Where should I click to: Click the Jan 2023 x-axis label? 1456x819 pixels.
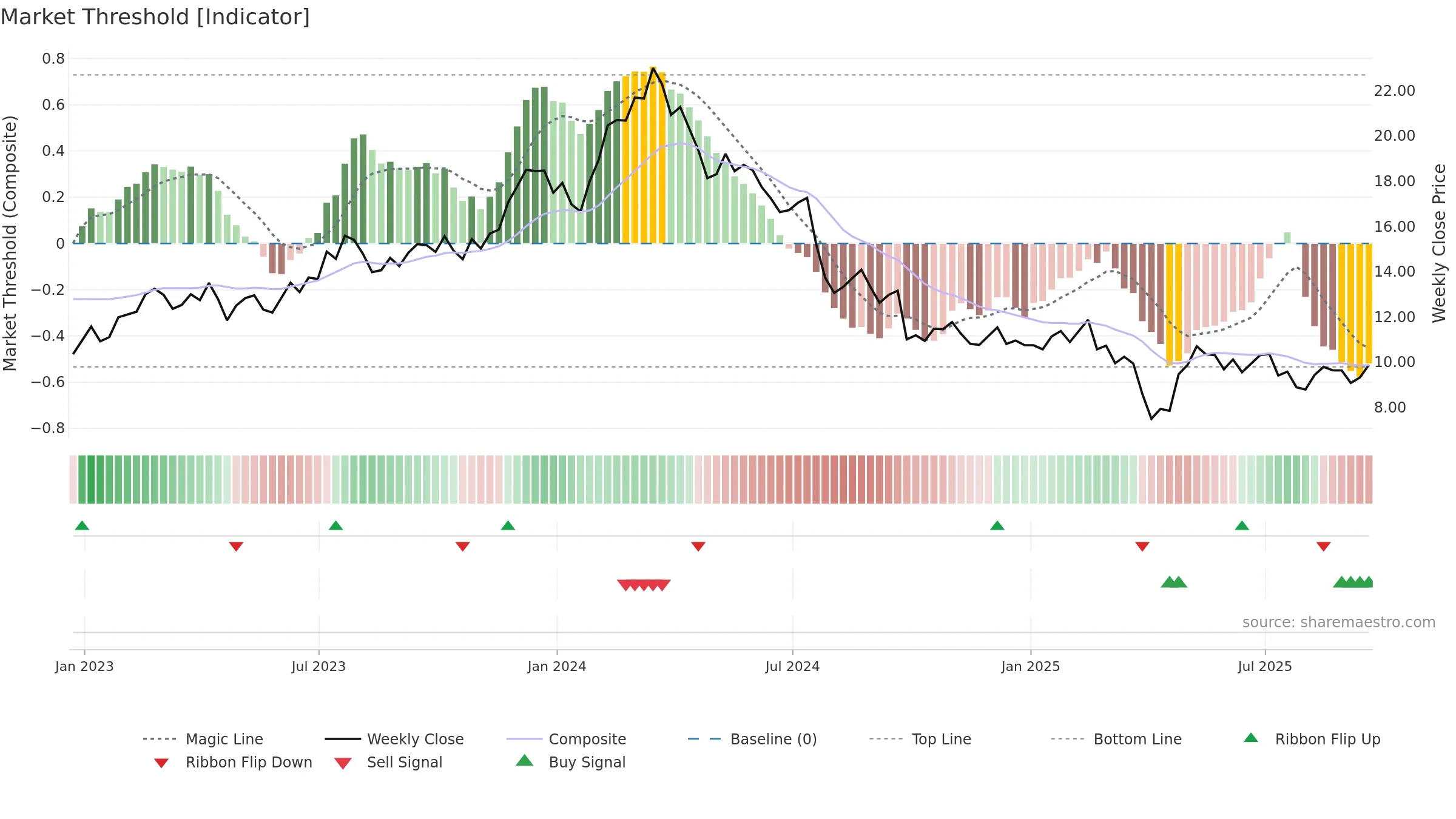[84, 667]
